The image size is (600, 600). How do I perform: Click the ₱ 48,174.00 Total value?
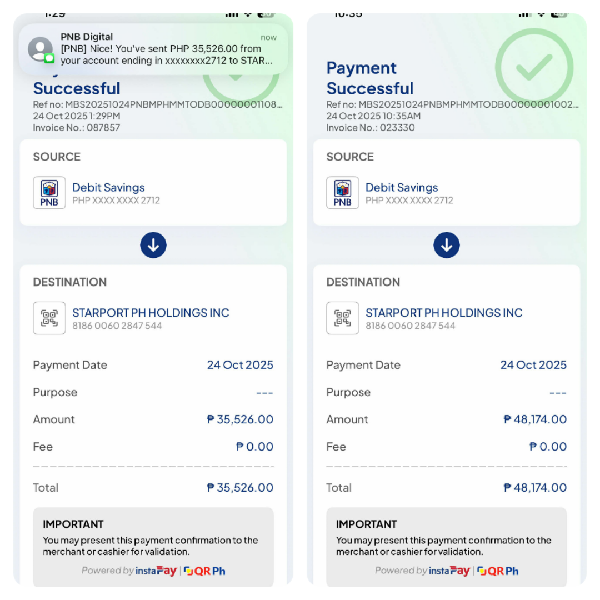pos(534,488)
